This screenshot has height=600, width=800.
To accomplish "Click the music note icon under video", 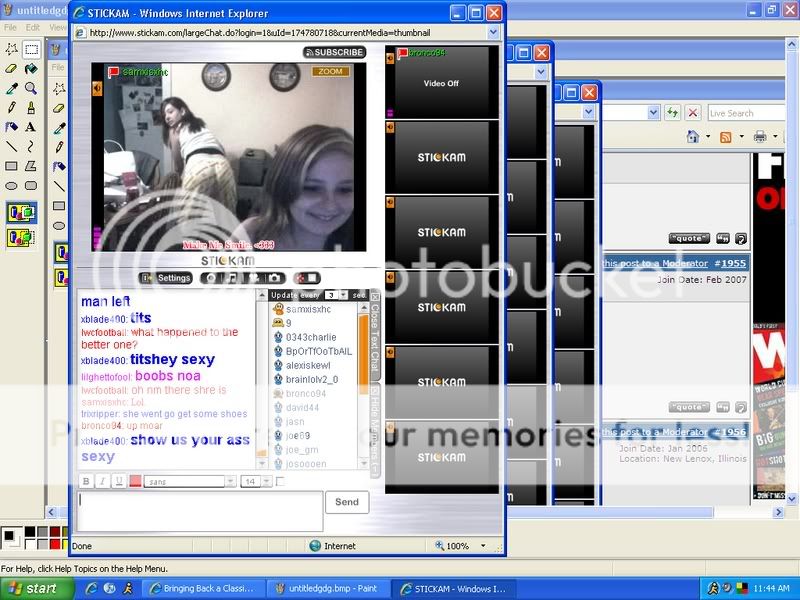I will [x=230, y=278].
